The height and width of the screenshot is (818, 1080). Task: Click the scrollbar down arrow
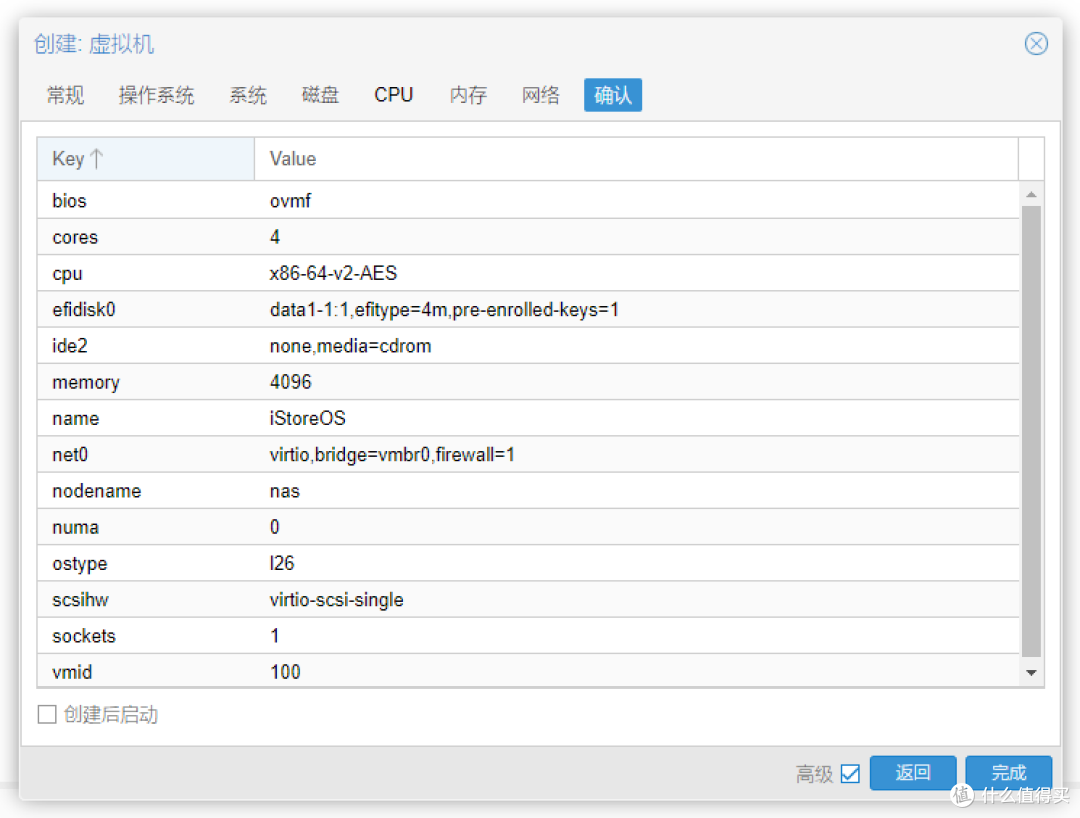coord(1031,672)
